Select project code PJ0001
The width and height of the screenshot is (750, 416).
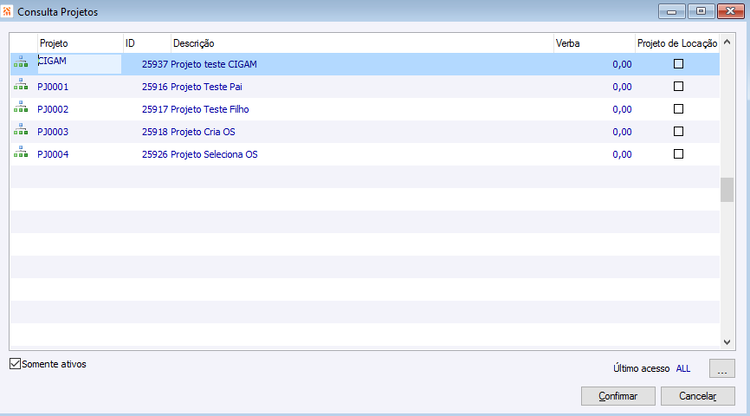coord(53,87)
